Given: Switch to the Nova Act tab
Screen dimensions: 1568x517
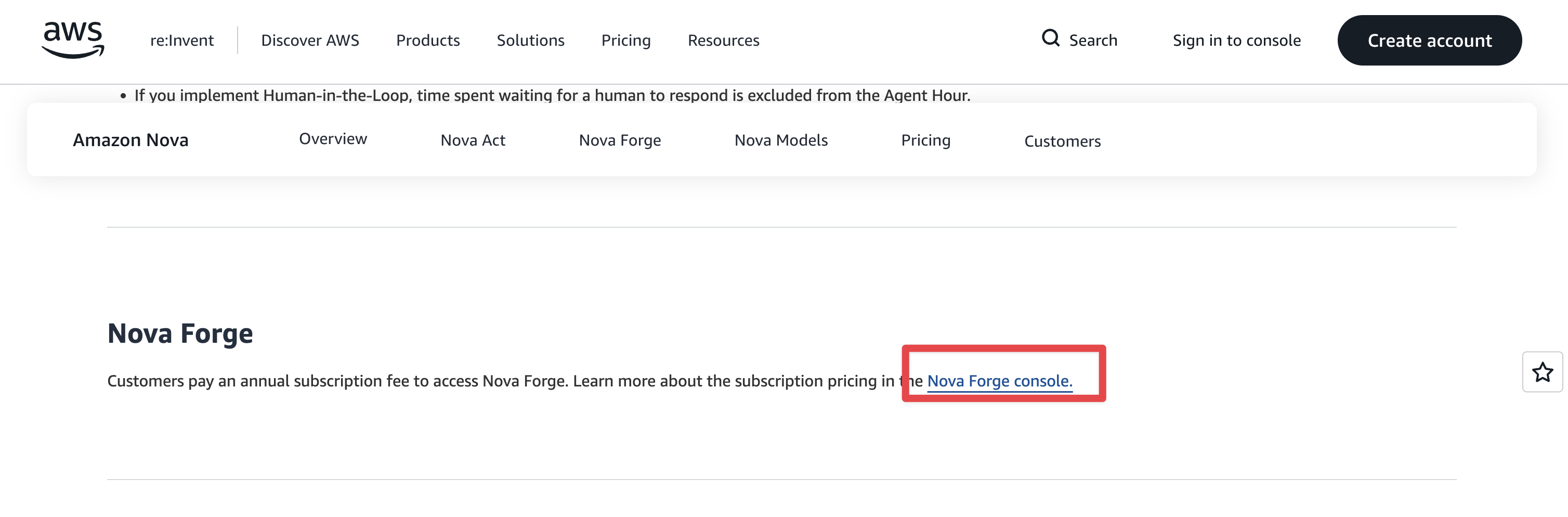Looking at the screenshot, I should [x=473, y=140].
